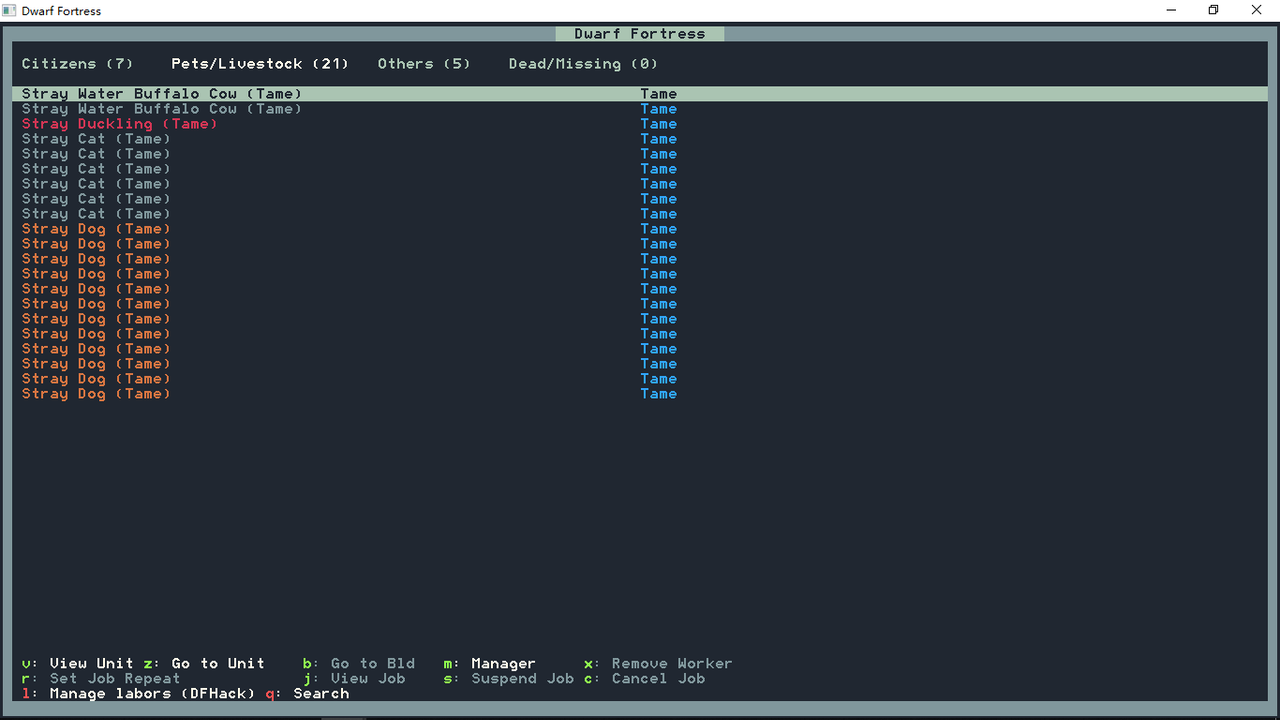
Task: Switch to the Citizens (7) tab
Action: point(78,64)
